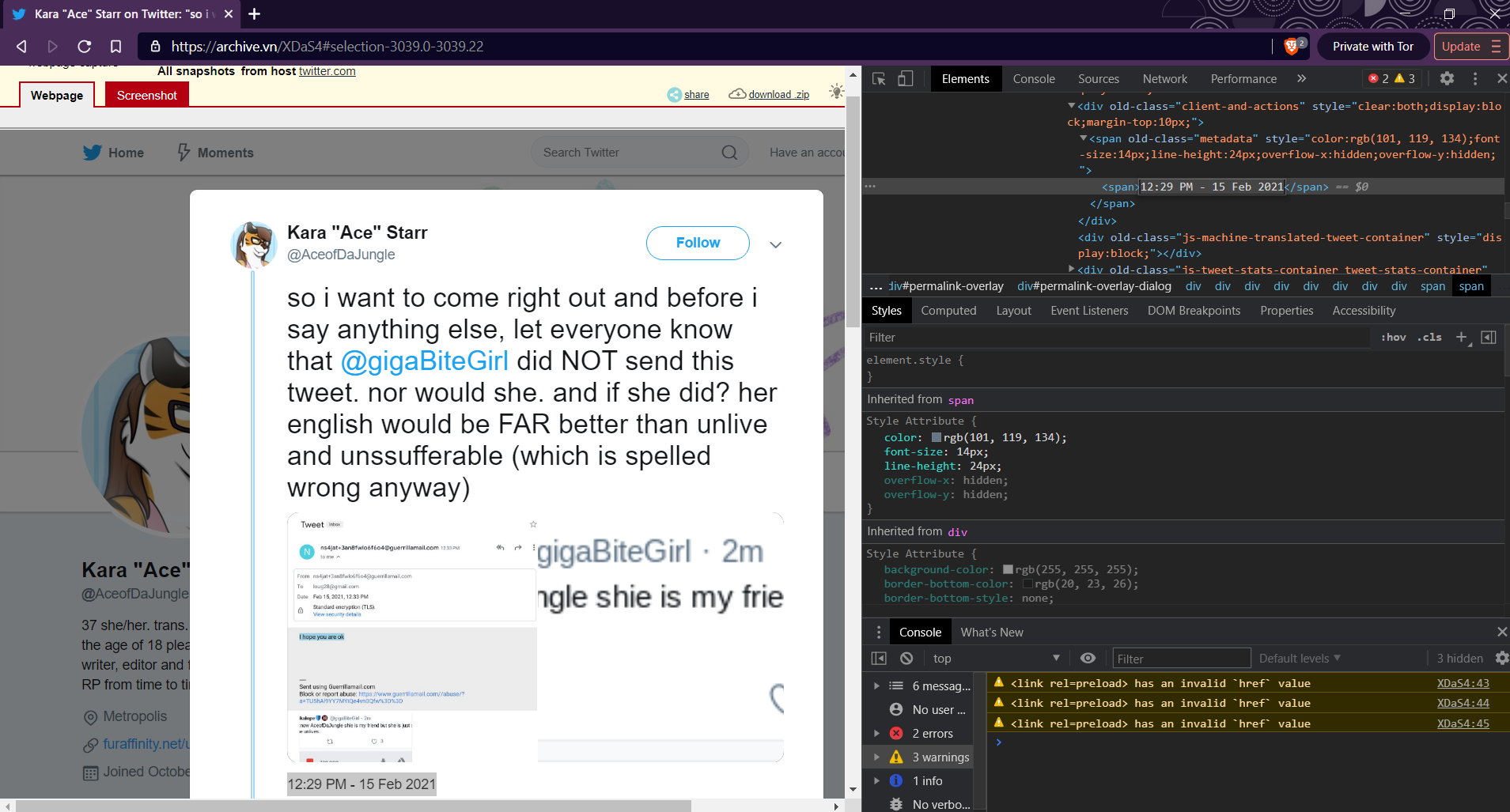The image size is (1510, 812).
Task: Open the tweet options chevron dropdown
Action: pyautogui.click(x=775, y=244)
